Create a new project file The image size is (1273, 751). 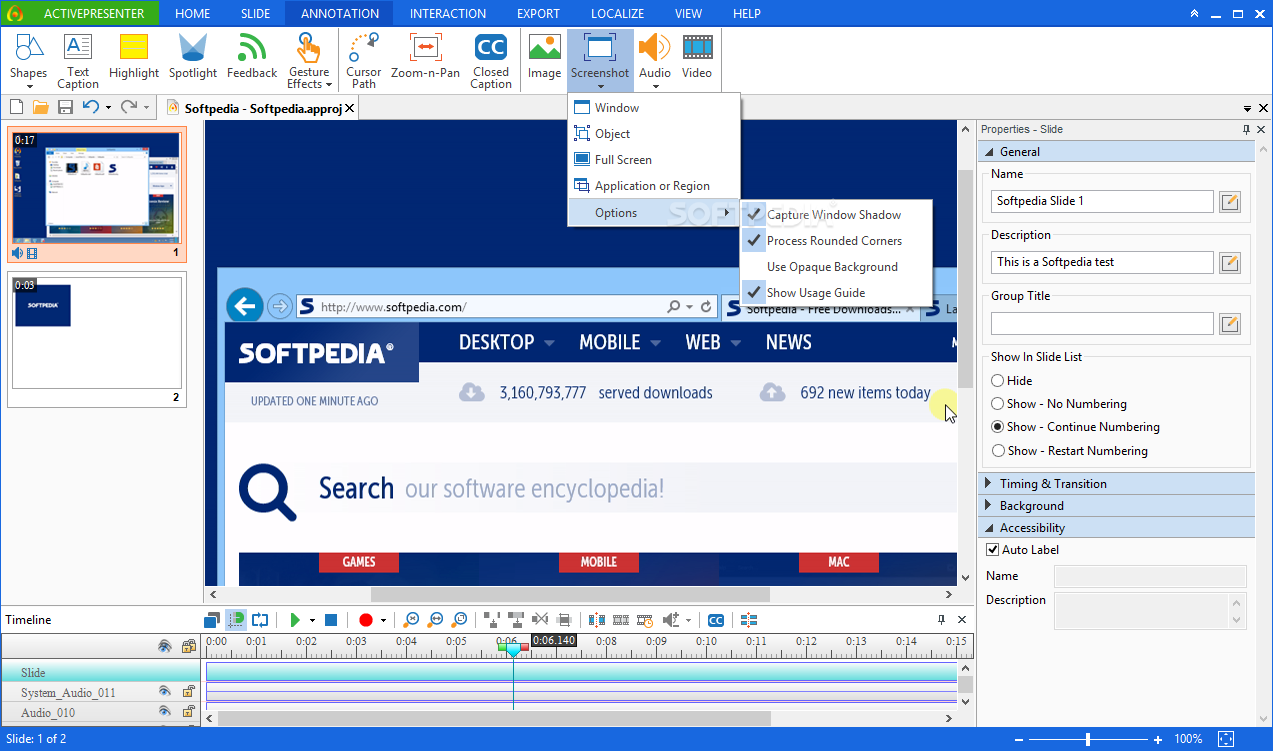17,107
